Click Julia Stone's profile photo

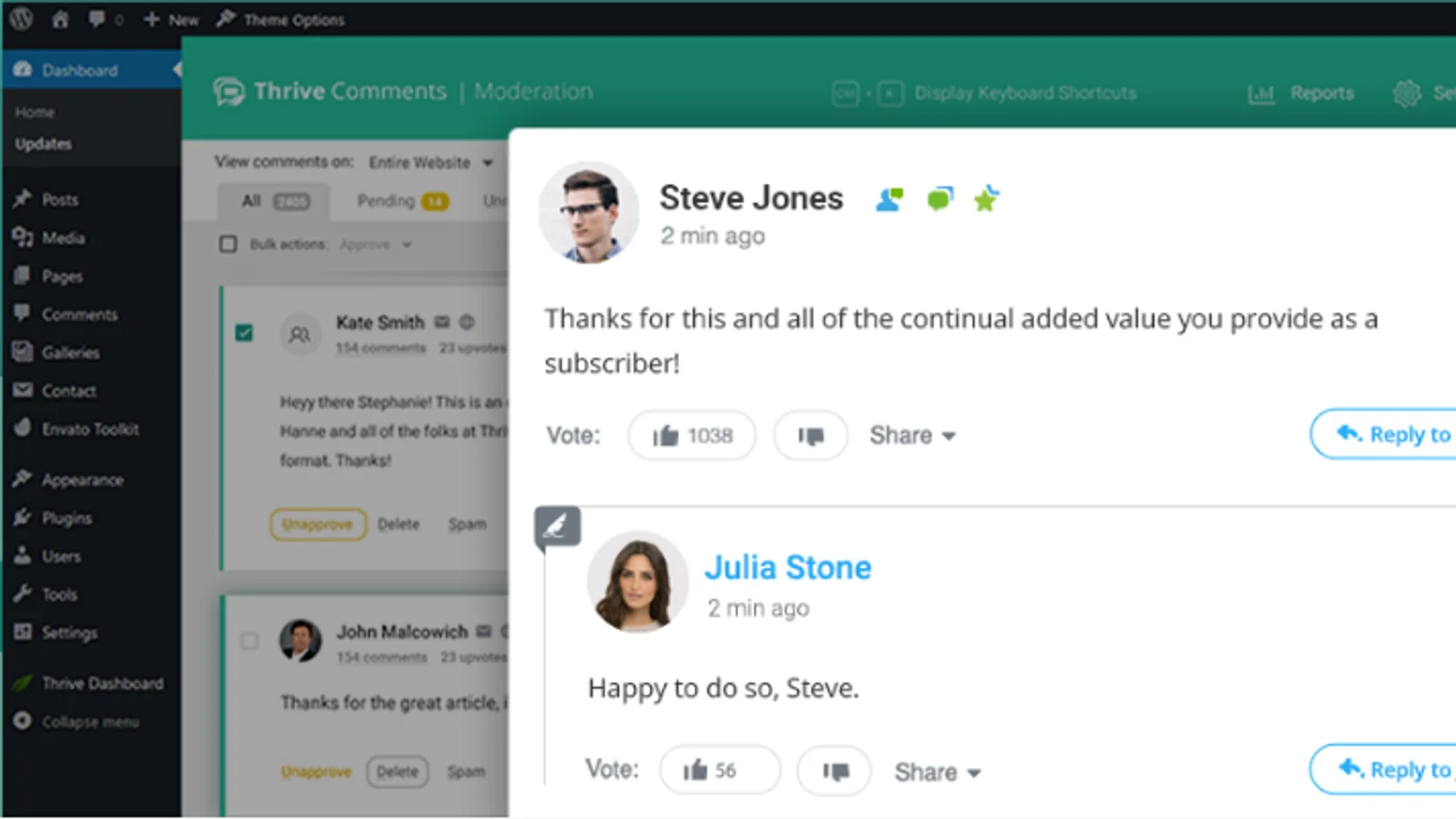click(637, 581)
